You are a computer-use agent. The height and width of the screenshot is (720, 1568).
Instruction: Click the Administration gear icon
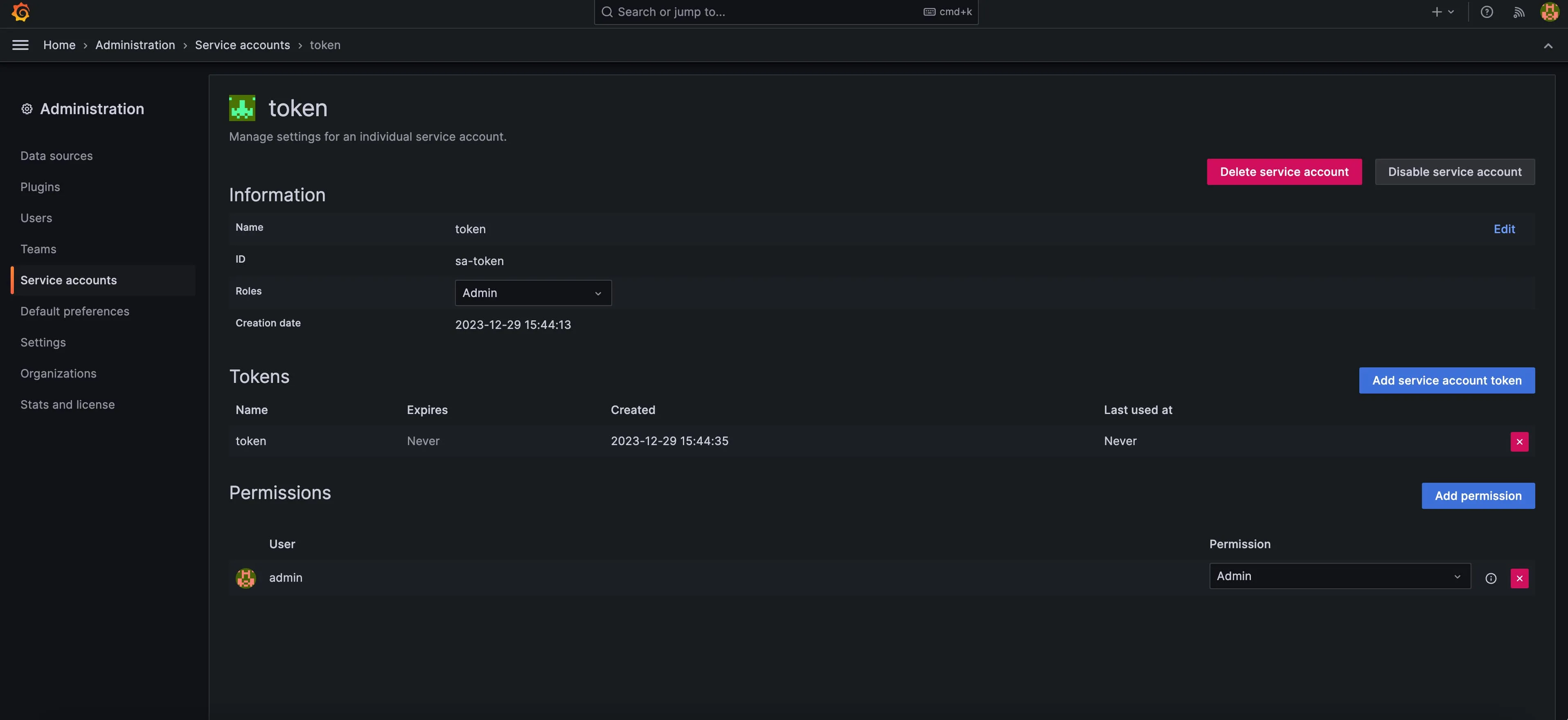click(x=27, y=109)
